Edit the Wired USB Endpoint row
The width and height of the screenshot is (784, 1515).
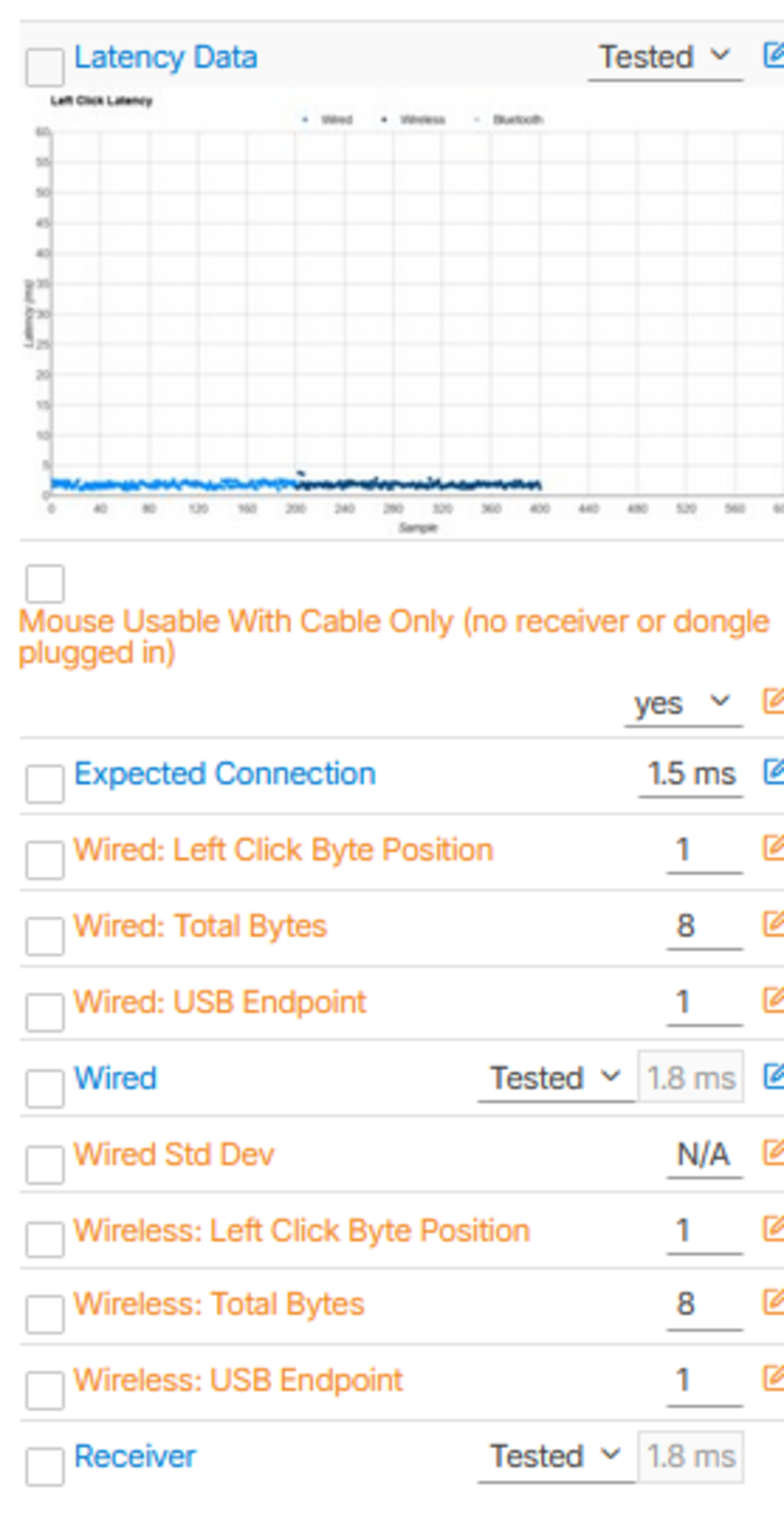point(774,1001)
